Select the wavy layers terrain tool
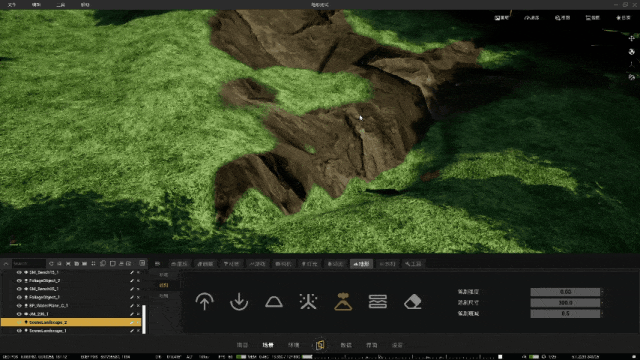 tap(378, 302)
